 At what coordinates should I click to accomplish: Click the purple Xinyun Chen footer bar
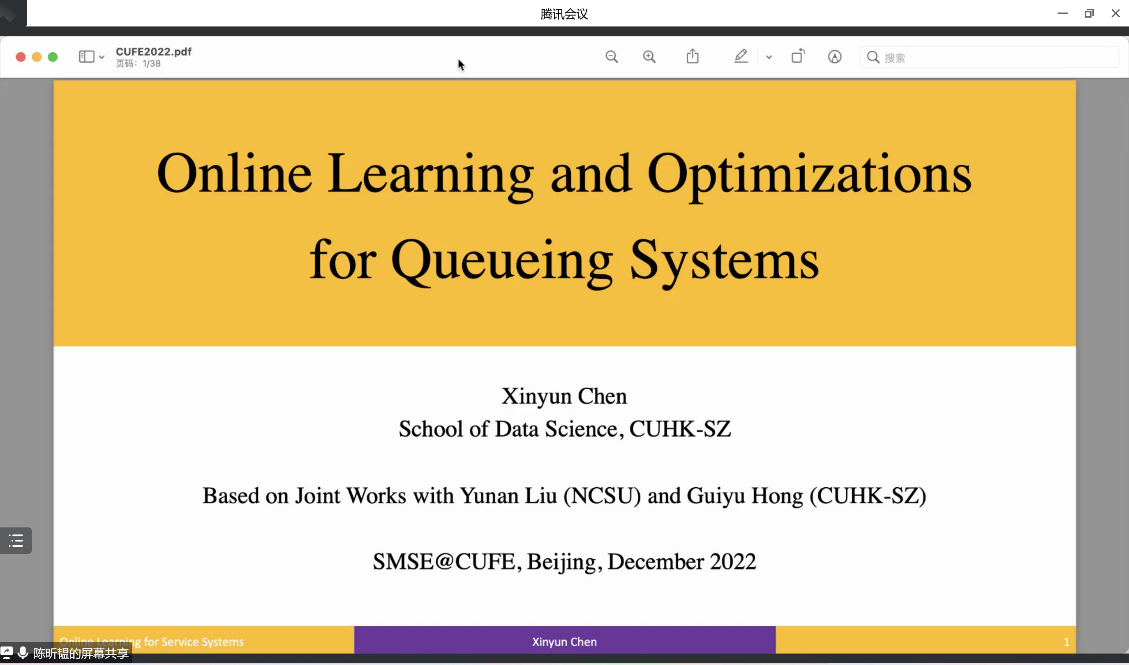(x=564, y=641)
